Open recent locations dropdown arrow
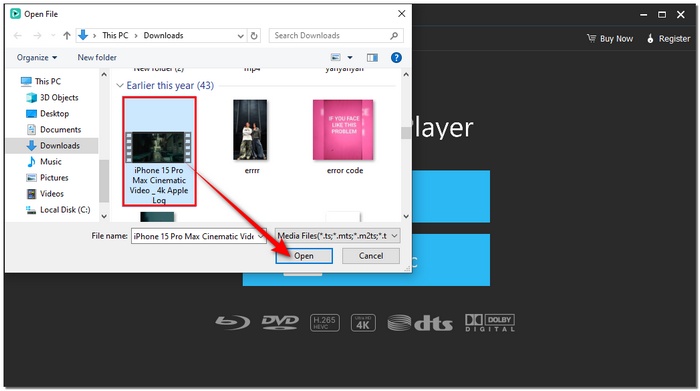The height and width of the screenshot is (391, 700). click(53, 36)
